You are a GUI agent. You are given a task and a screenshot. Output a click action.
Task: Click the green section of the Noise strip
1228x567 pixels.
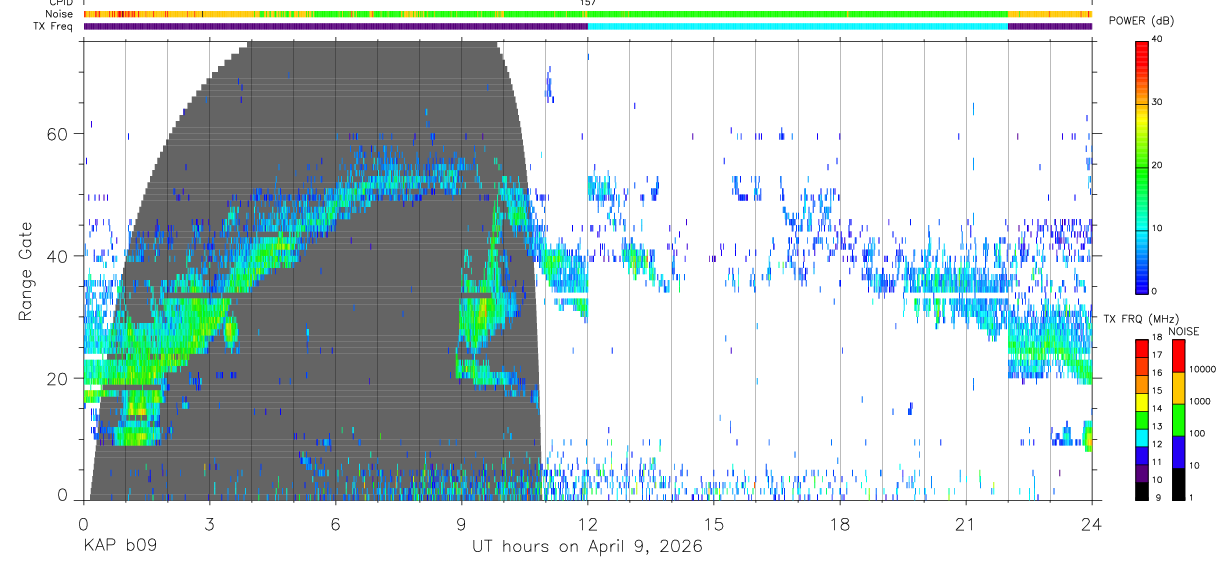pyautogui.click(x=797, y=14)
